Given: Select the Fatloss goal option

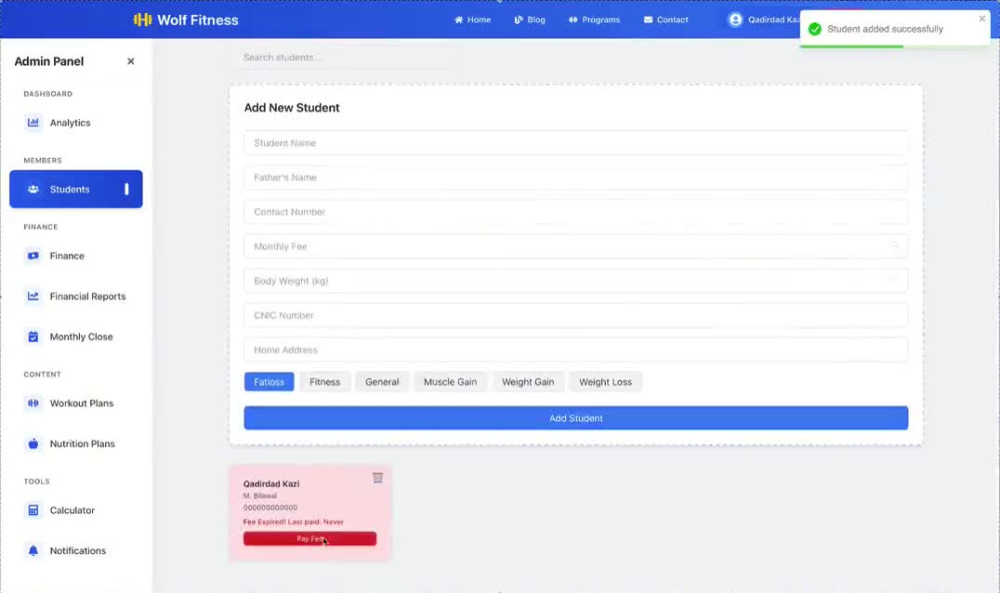Looking at the screenshot, I should (x=269, y=382).
